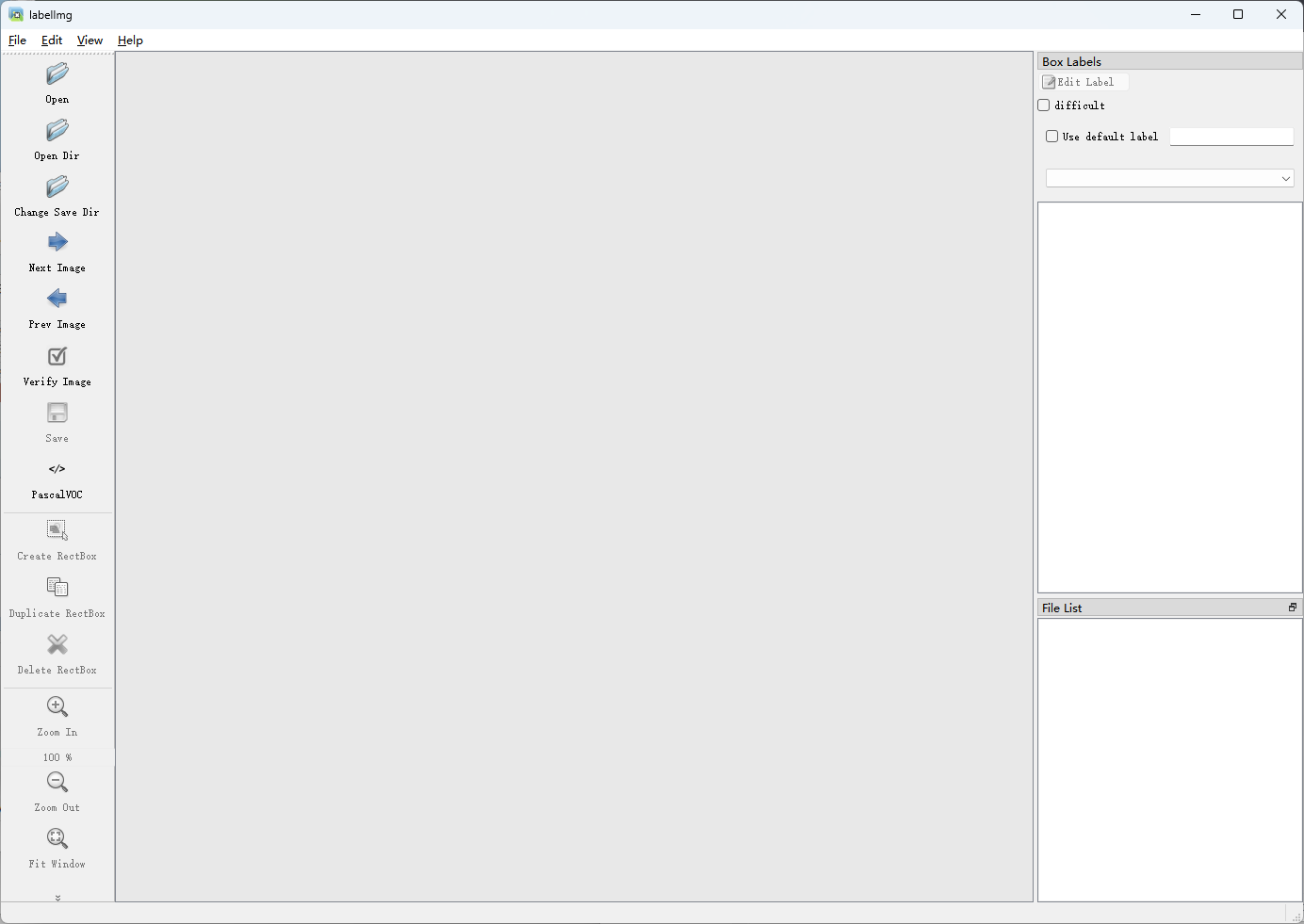This screenshot has height=924, width=1304.
Task: Click the 100 % zoom value box
Action: pos(57,757)
